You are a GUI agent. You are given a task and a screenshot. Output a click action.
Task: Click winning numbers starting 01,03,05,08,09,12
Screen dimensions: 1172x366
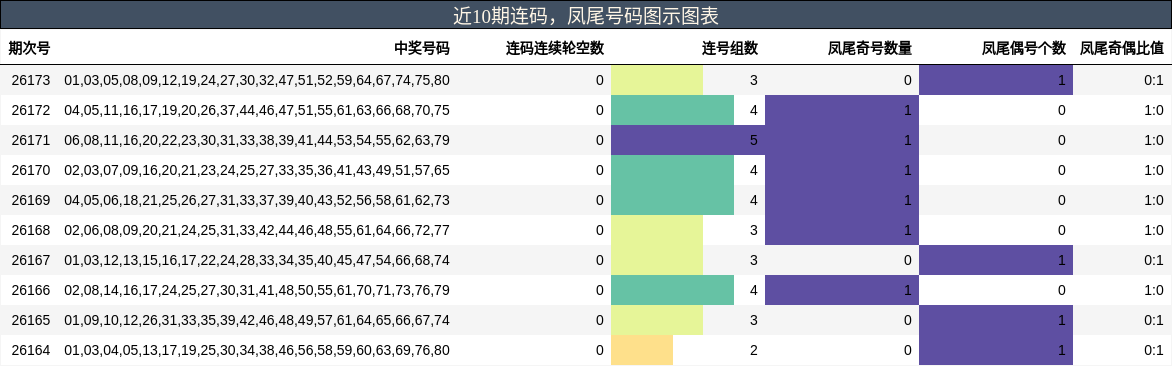(257, 80)
